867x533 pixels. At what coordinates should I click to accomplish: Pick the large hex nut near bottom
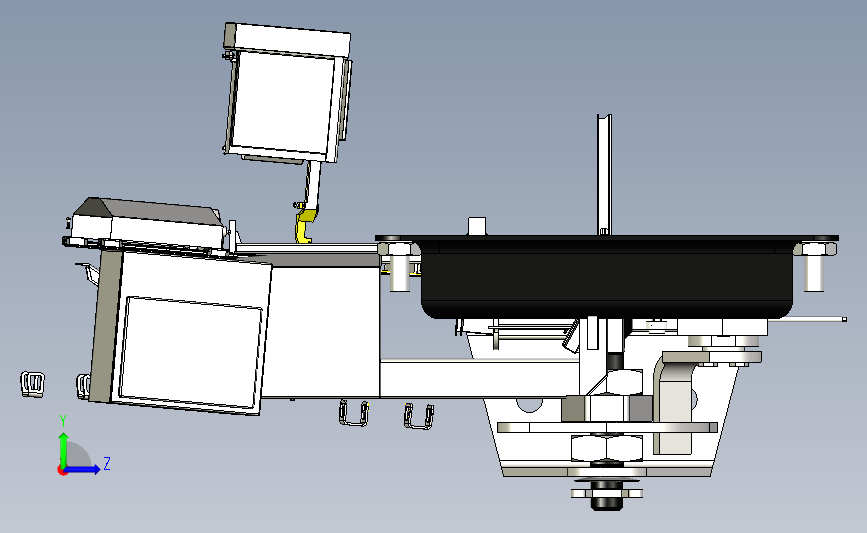pyautogui.click(x=607, y=448)
